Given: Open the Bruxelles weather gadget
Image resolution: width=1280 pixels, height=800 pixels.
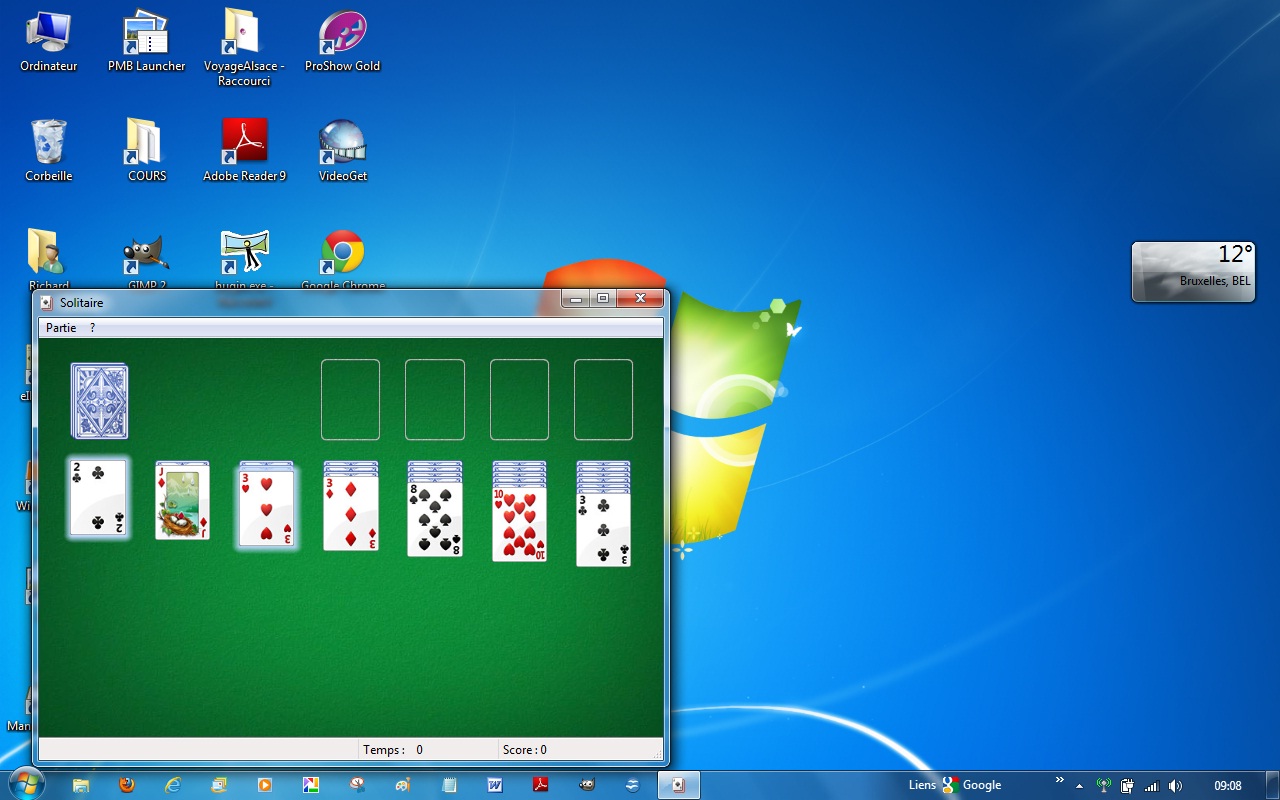Looking at the screenshot, I should point(1193,271).
